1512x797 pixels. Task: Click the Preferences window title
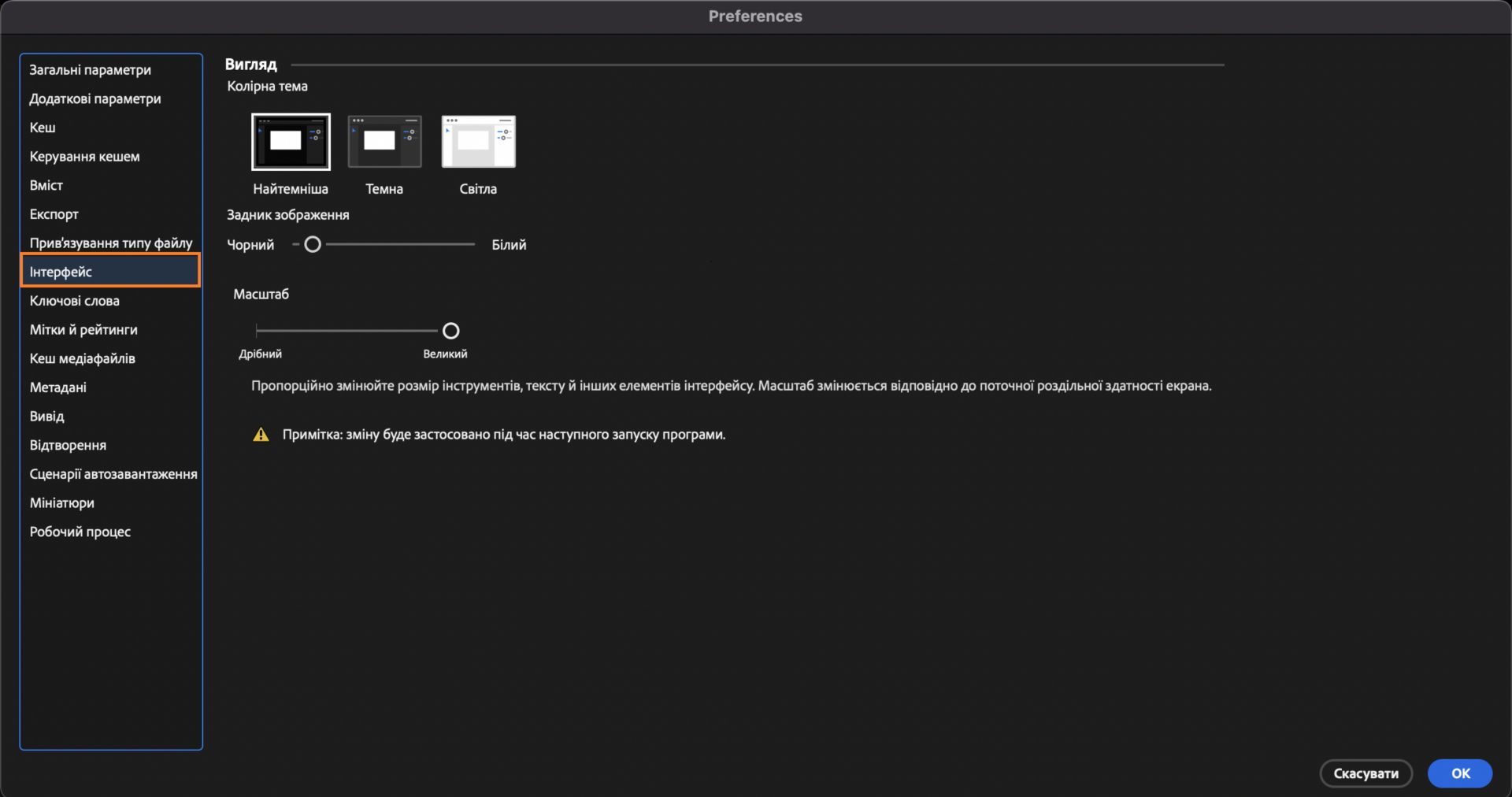(755, 17)
